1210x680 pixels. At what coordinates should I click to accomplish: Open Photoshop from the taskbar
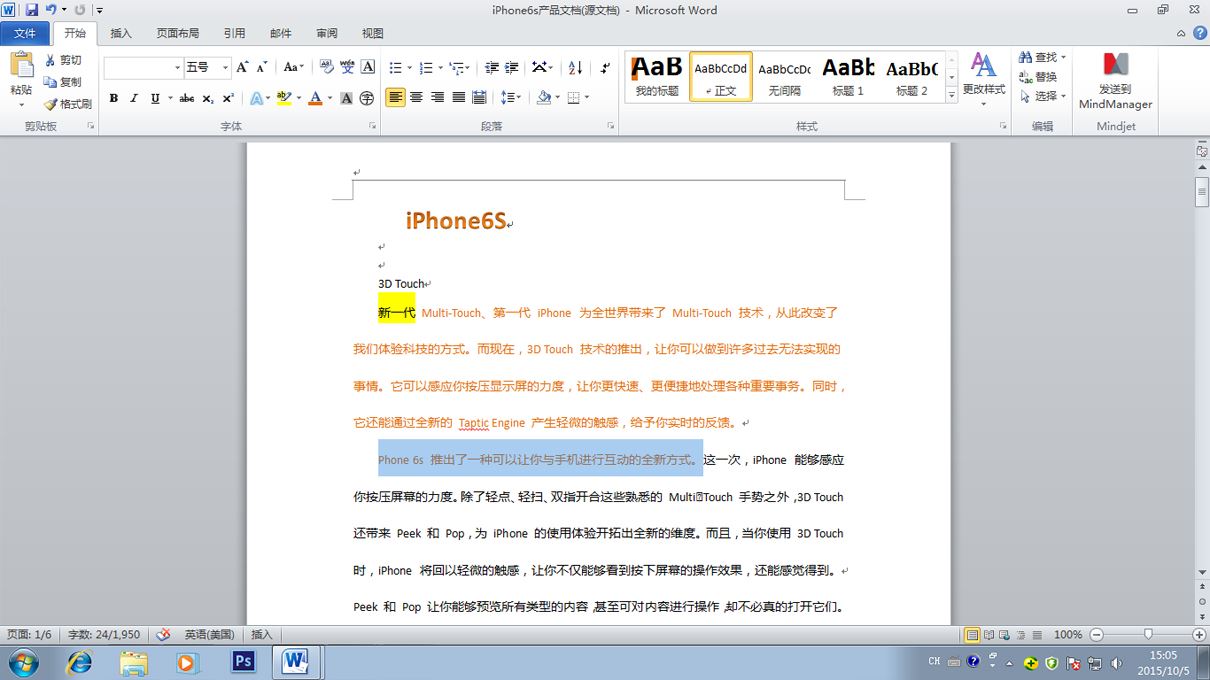[x=242, y=662]
